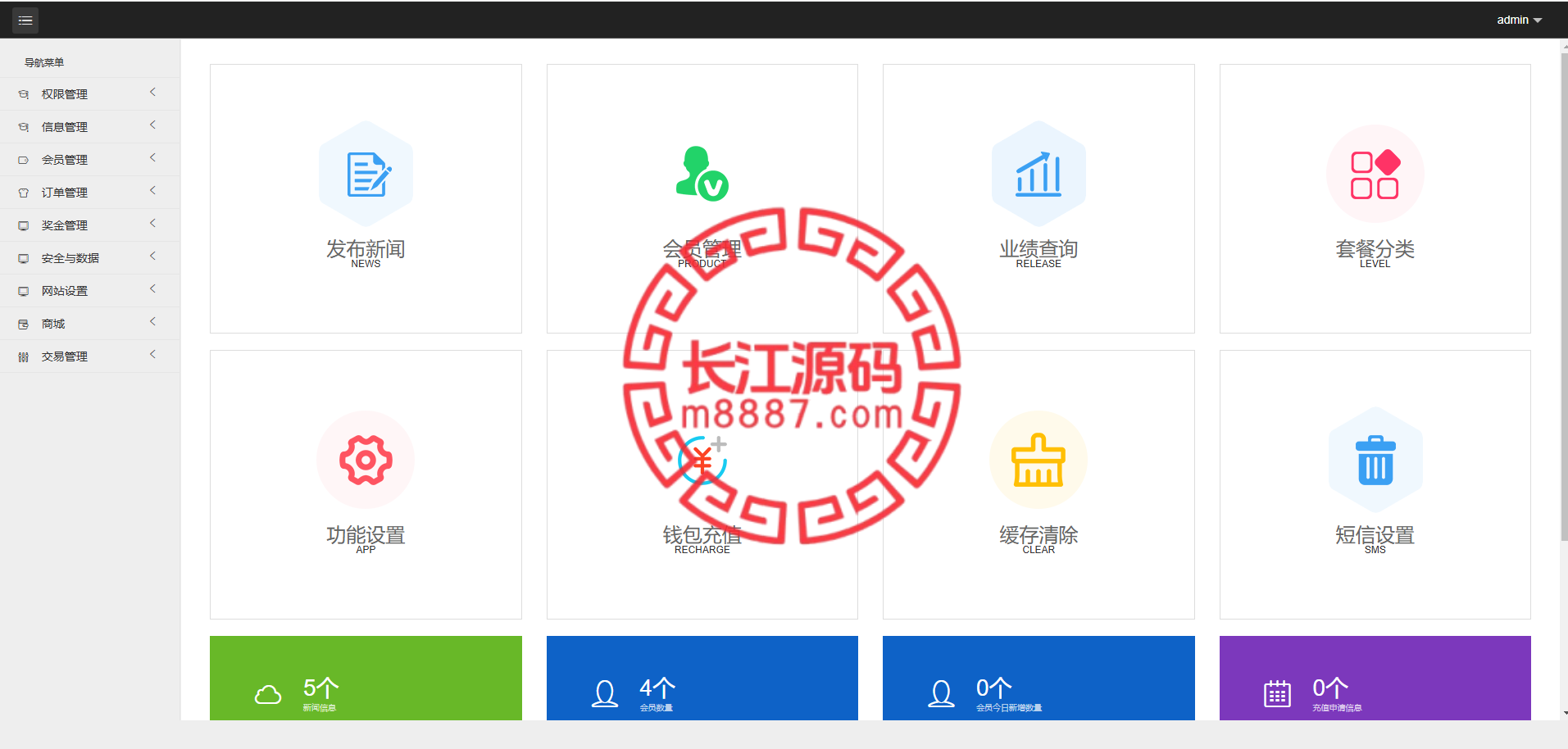1568x749 pixels.
Task: Click the 业绩查询 bar chart icon
Action: pos(1039,174)
